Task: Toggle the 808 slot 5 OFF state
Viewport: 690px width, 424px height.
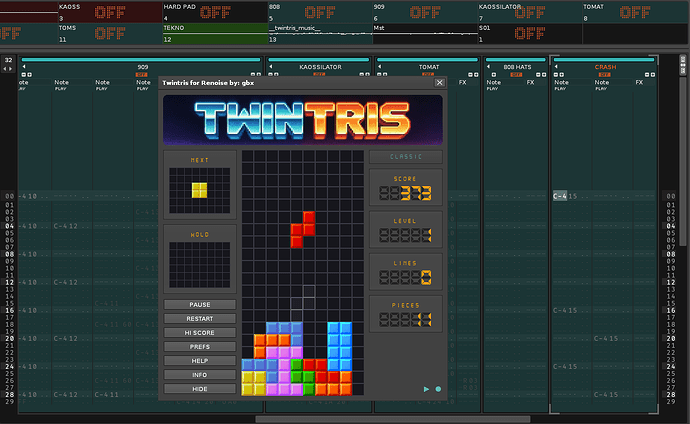Action: pos(320,12)
